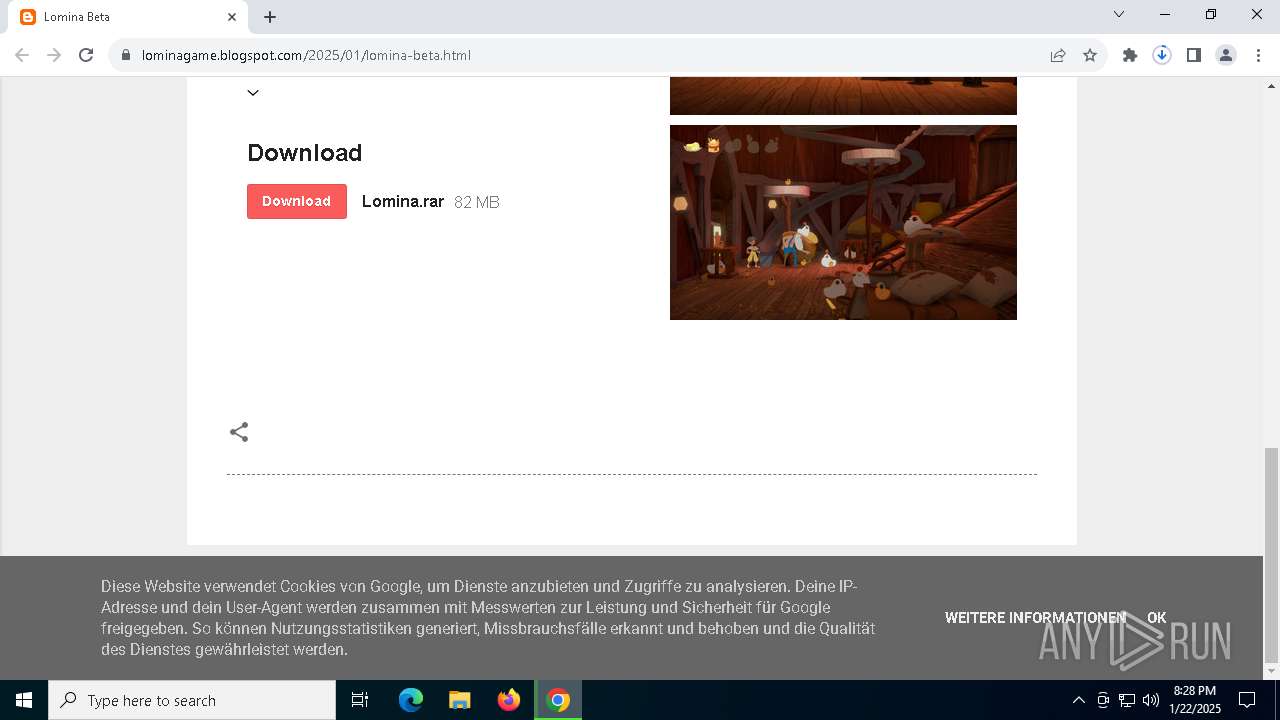Image resolution: width=1280 pixels, height=720 pixels.
Task: Bookmark this tab with the star icon
Action: (x=1090, y=55)
